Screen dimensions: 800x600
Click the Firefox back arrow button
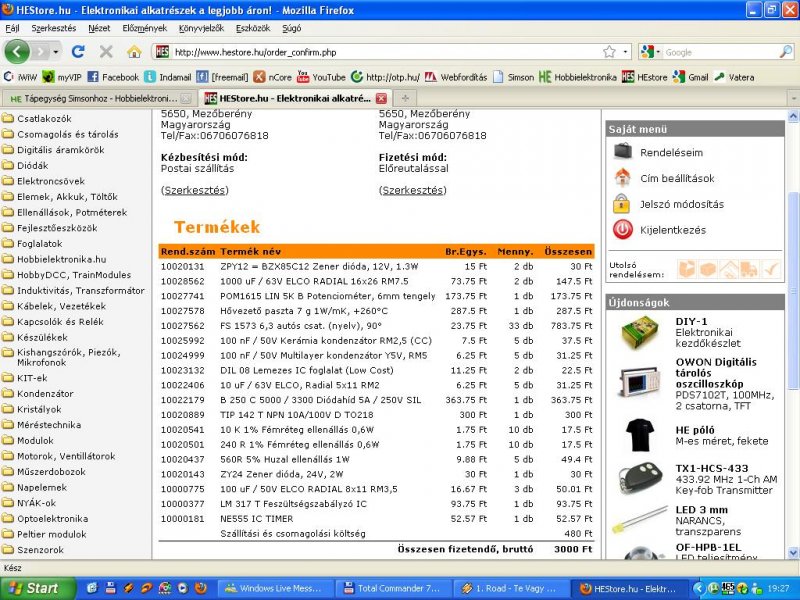17,52
